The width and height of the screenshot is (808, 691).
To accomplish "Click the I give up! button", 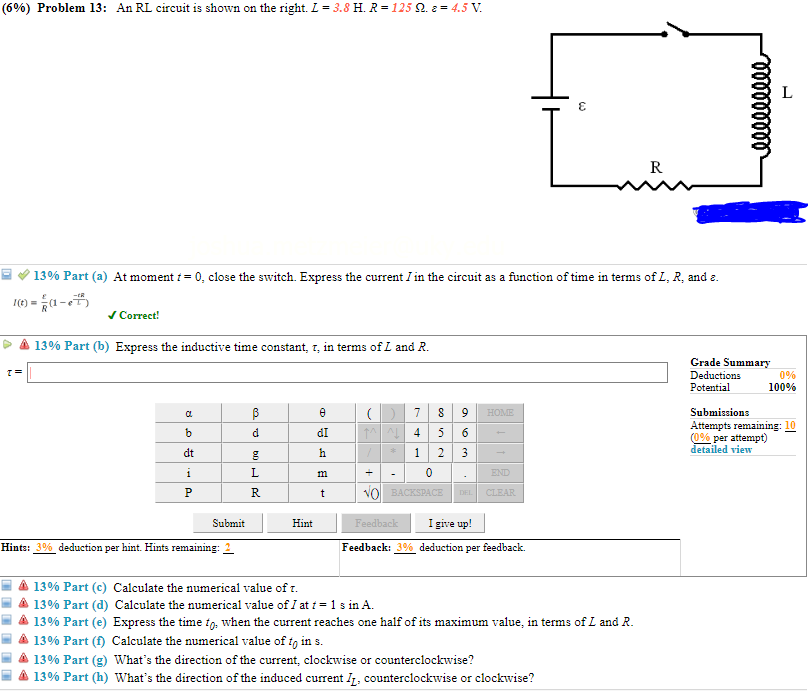I will tap(449, 522).
